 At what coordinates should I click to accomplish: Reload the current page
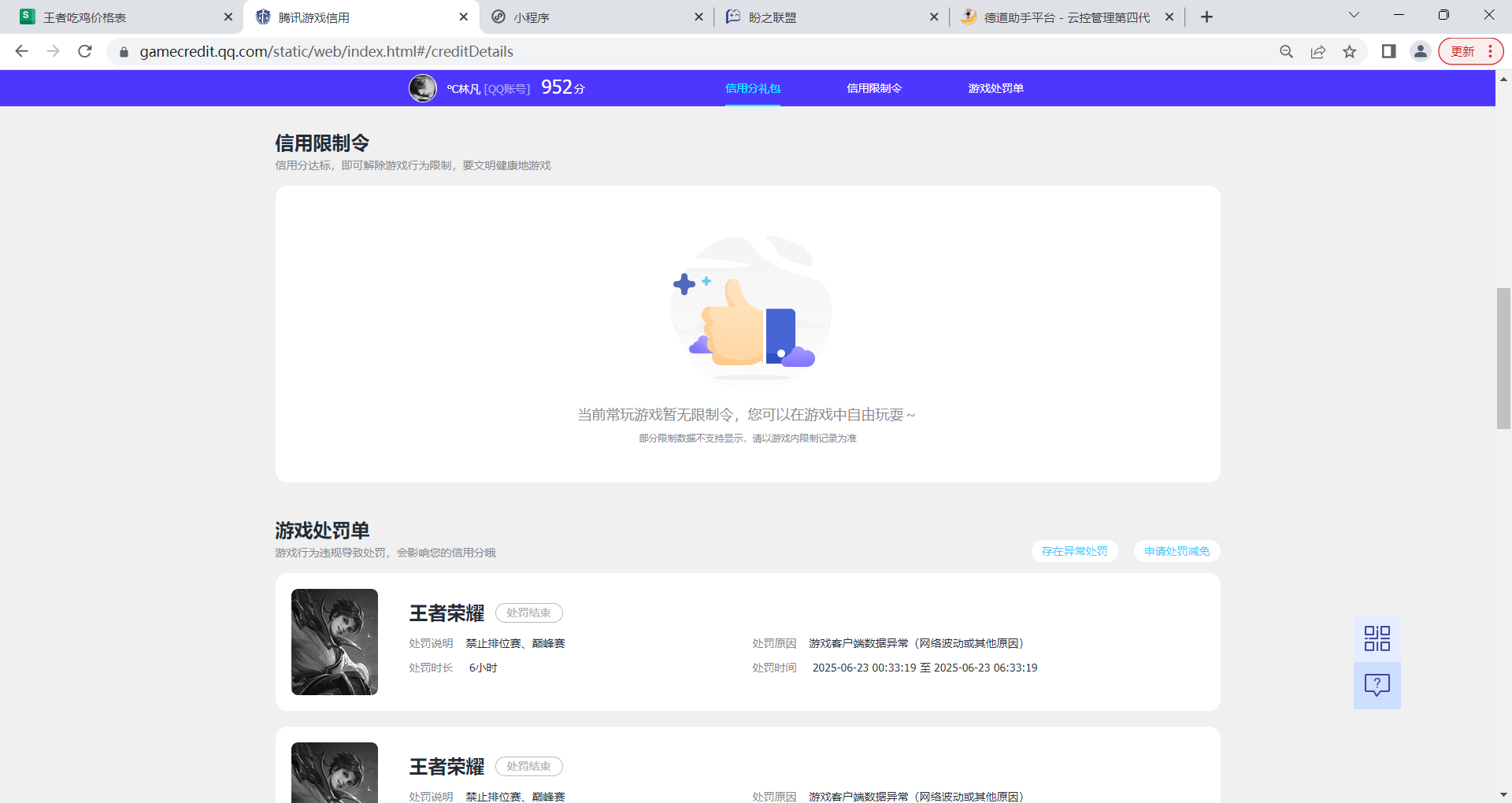tap(85, 51)
